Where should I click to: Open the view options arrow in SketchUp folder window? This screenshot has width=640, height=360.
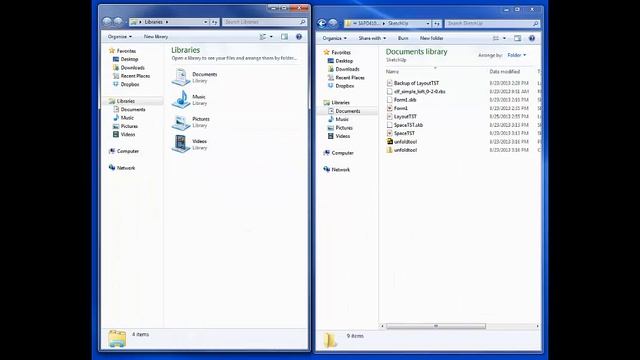click(x=504, y=38)
